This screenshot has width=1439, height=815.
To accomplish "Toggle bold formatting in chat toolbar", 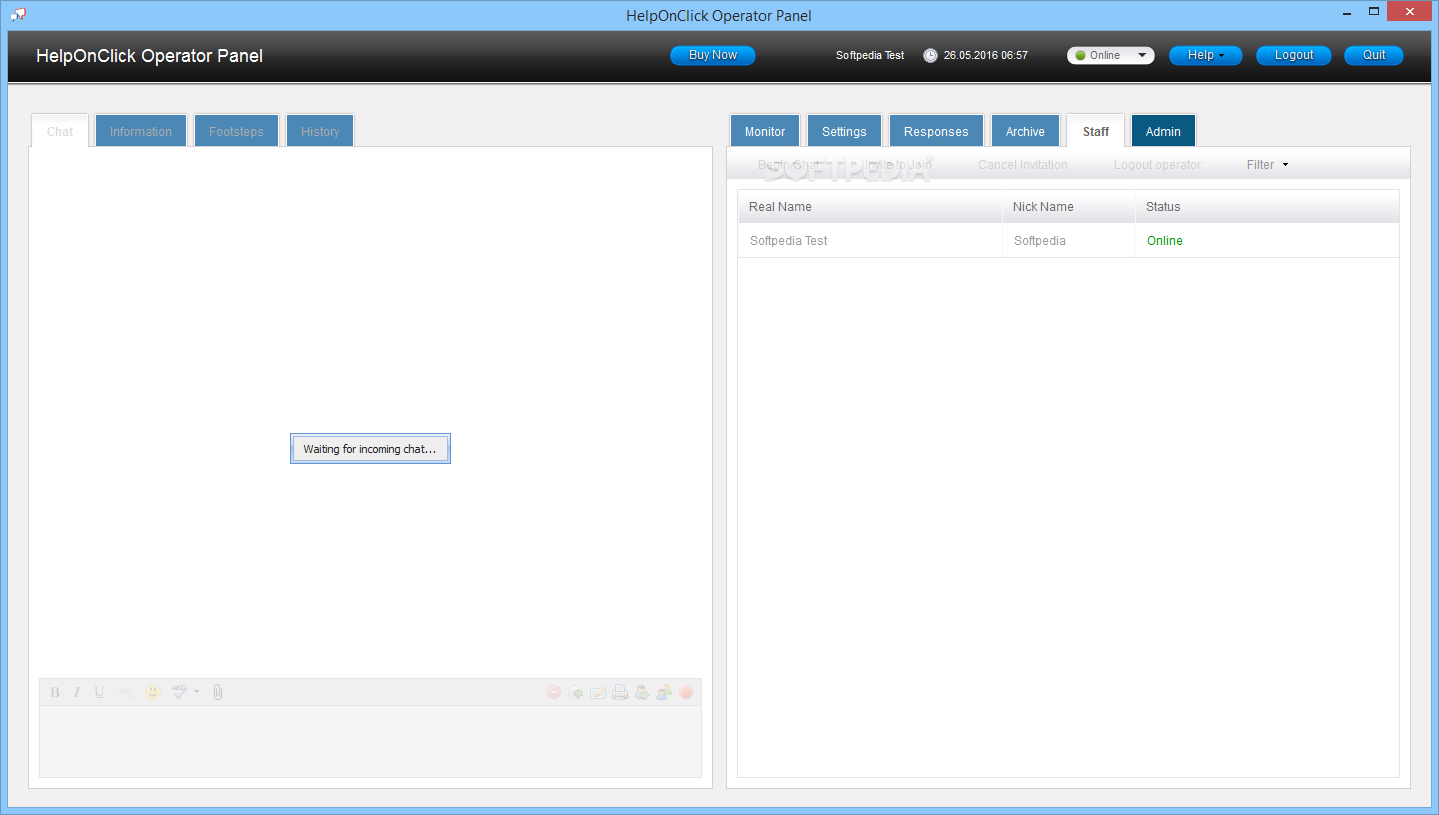I will [x=55, y=692].
